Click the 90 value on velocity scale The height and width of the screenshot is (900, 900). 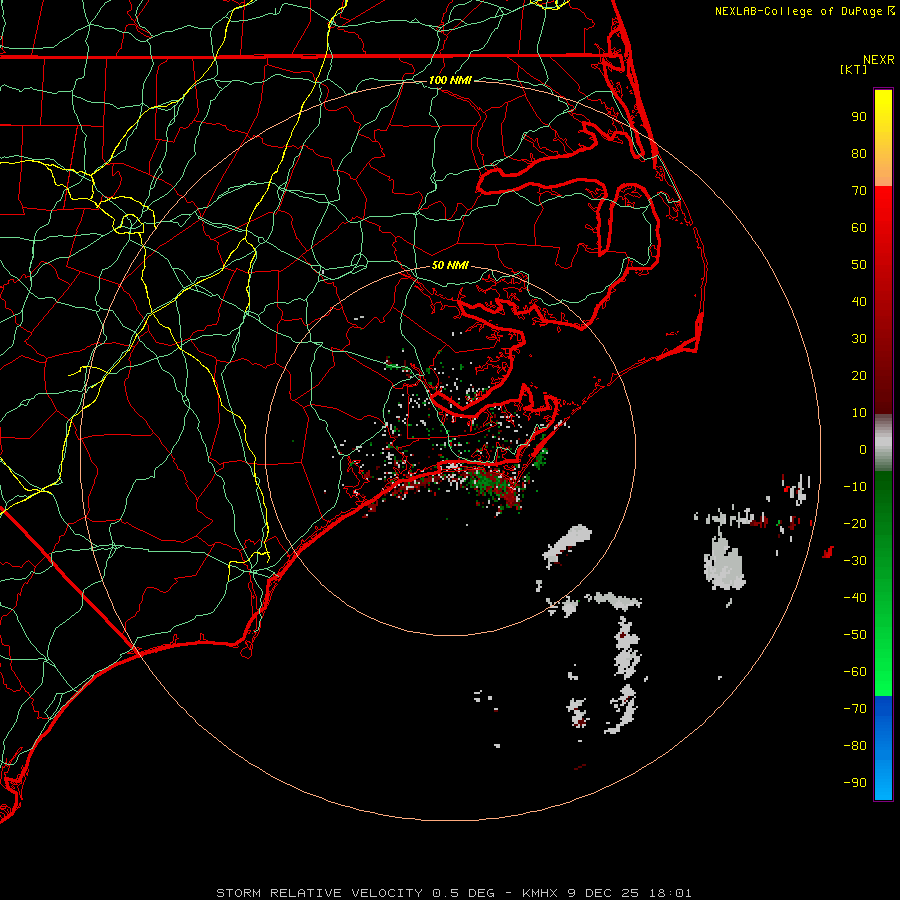coord(859,117)
